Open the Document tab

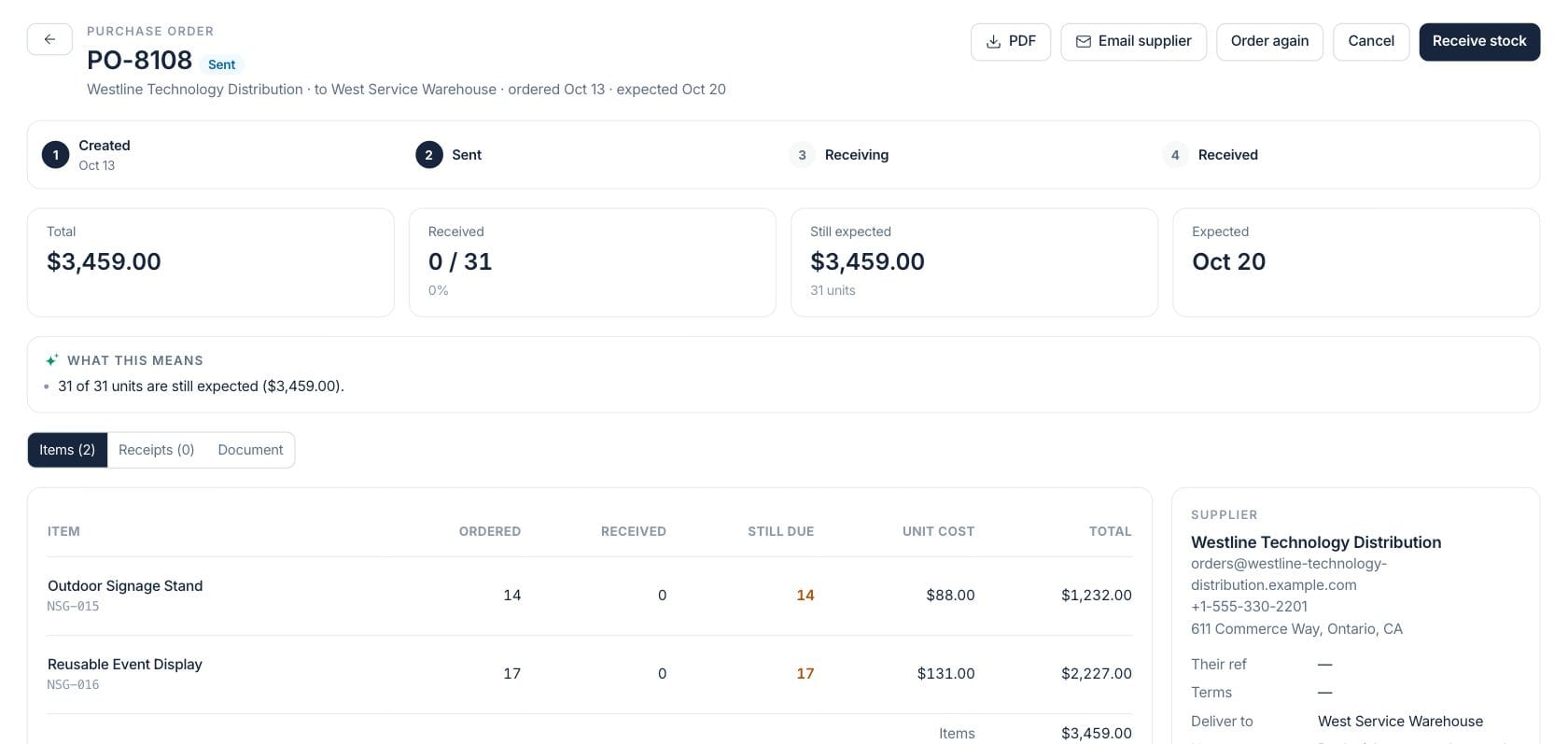[250, 450]
